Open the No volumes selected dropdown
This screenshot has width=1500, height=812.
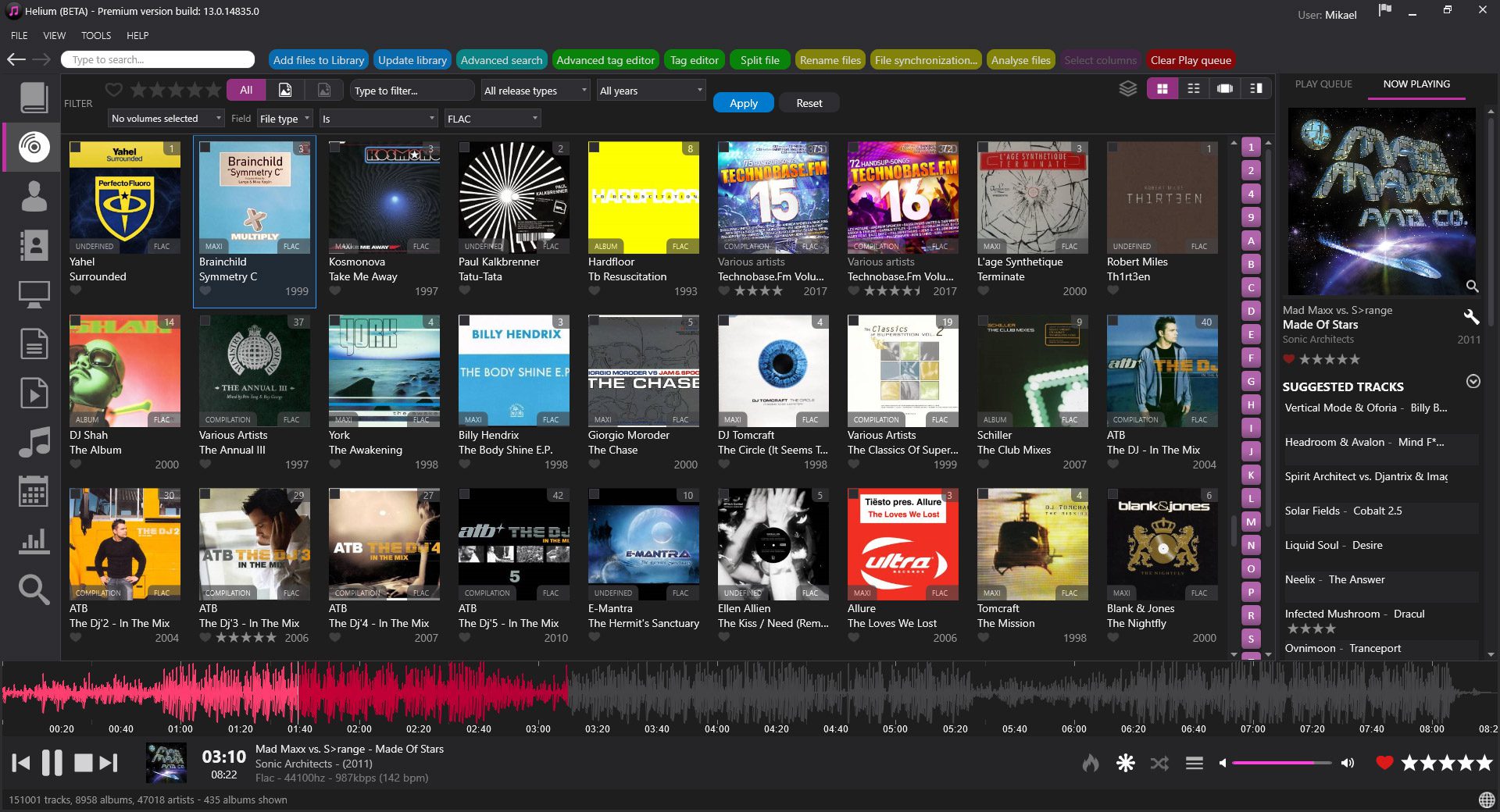[165, 118]
